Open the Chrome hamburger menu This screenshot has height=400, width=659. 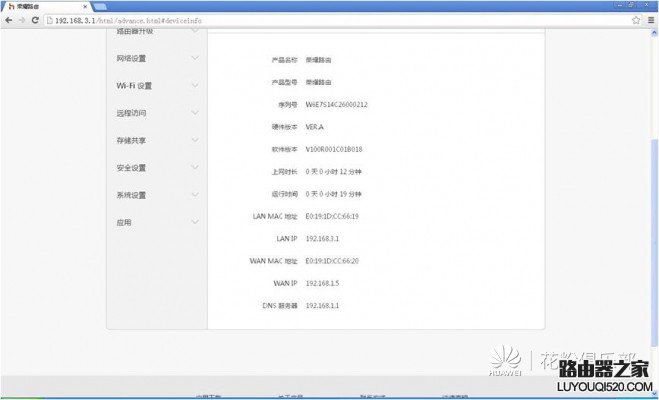pyautogui.click(x=651, y=20)
